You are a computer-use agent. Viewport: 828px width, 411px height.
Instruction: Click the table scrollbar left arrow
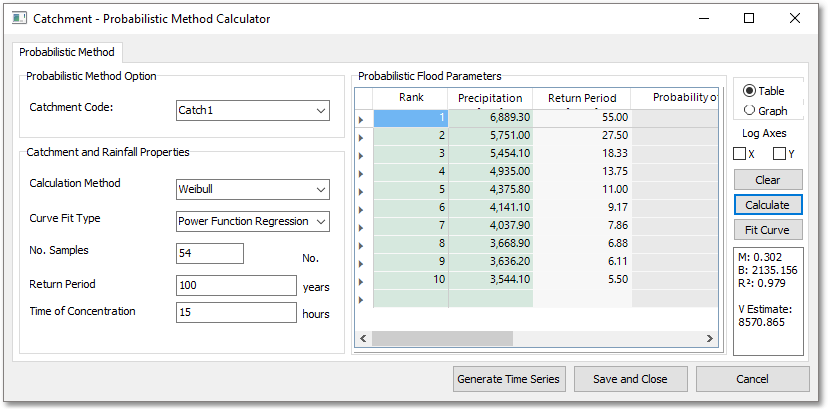point(363,339)
